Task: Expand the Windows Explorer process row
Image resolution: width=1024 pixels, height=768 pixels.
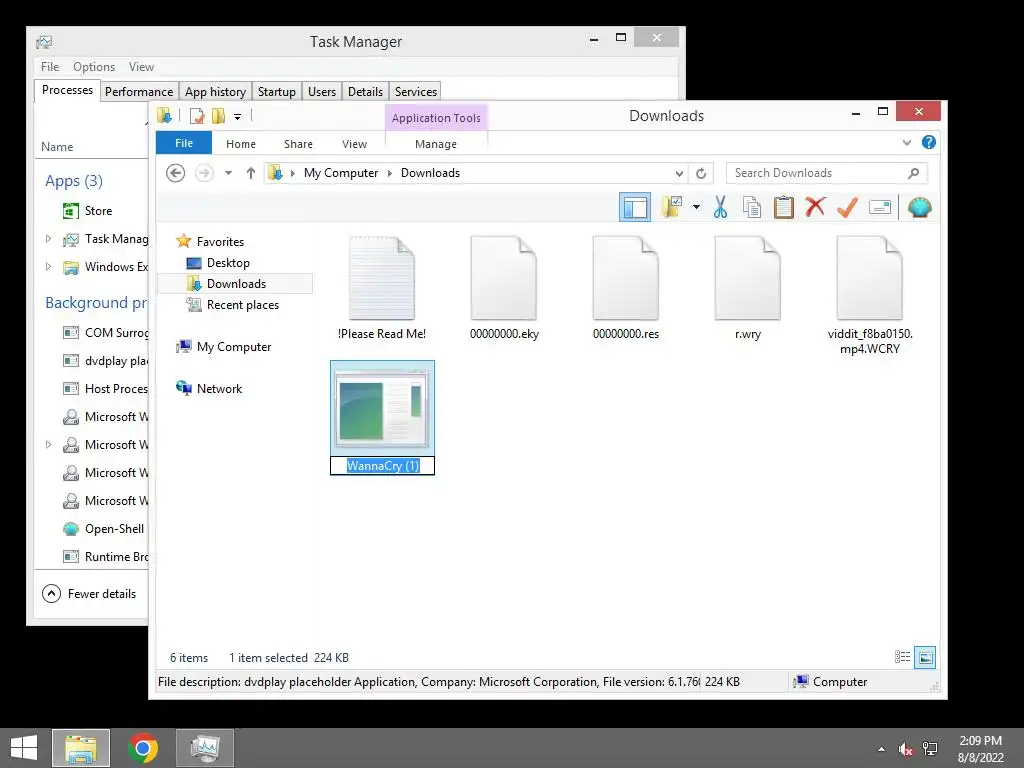Action: (x=48, y=266)
